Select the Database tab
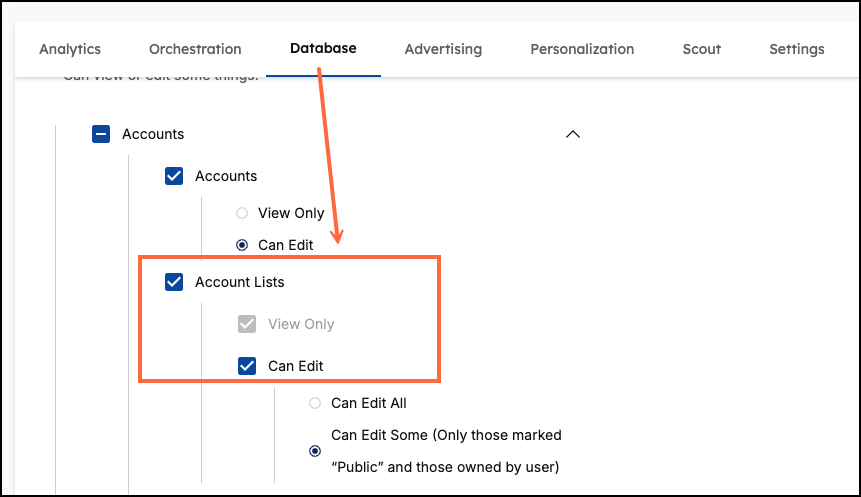The height and width of the screenshot is (497, 861). pyautogui.click(x=323, y=48)
